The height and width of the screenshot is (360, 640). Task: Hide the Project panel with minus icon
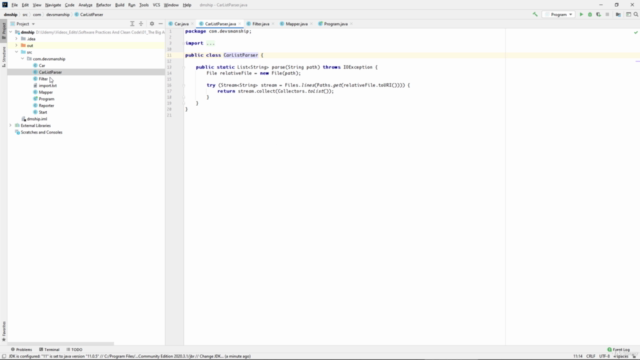pyautogui.click(x=160, y=24)
